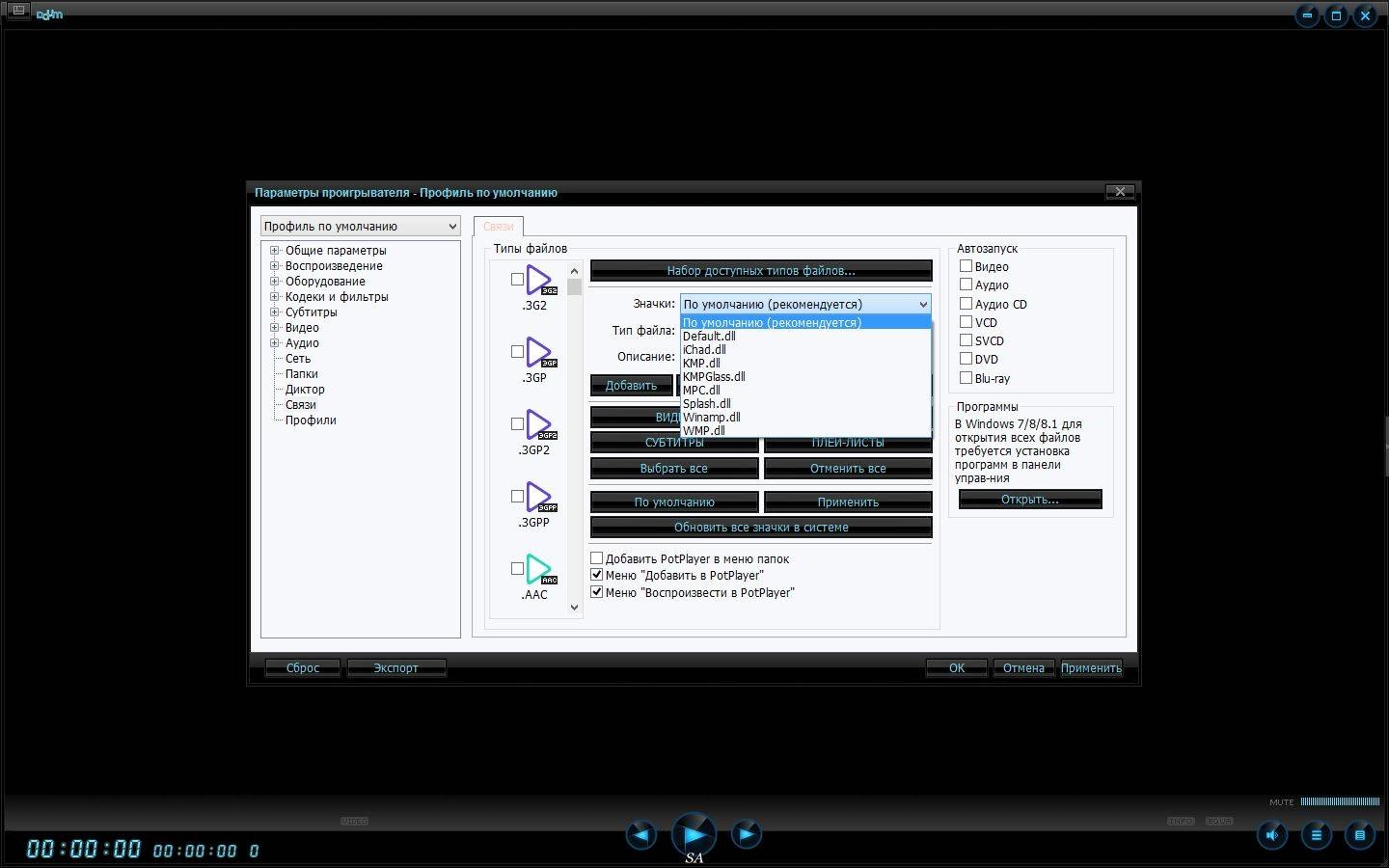
Task: Enable autoplay for Blu-ray
Action: [x=966, y=378]
